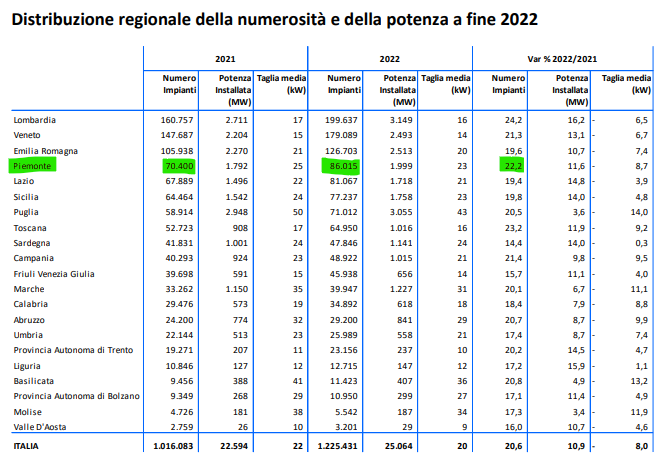Select Emilia Romagna 2022 value 126.703
Viewport: 661px width, 463px height.
pyautogui.click(x=341, y=151)
